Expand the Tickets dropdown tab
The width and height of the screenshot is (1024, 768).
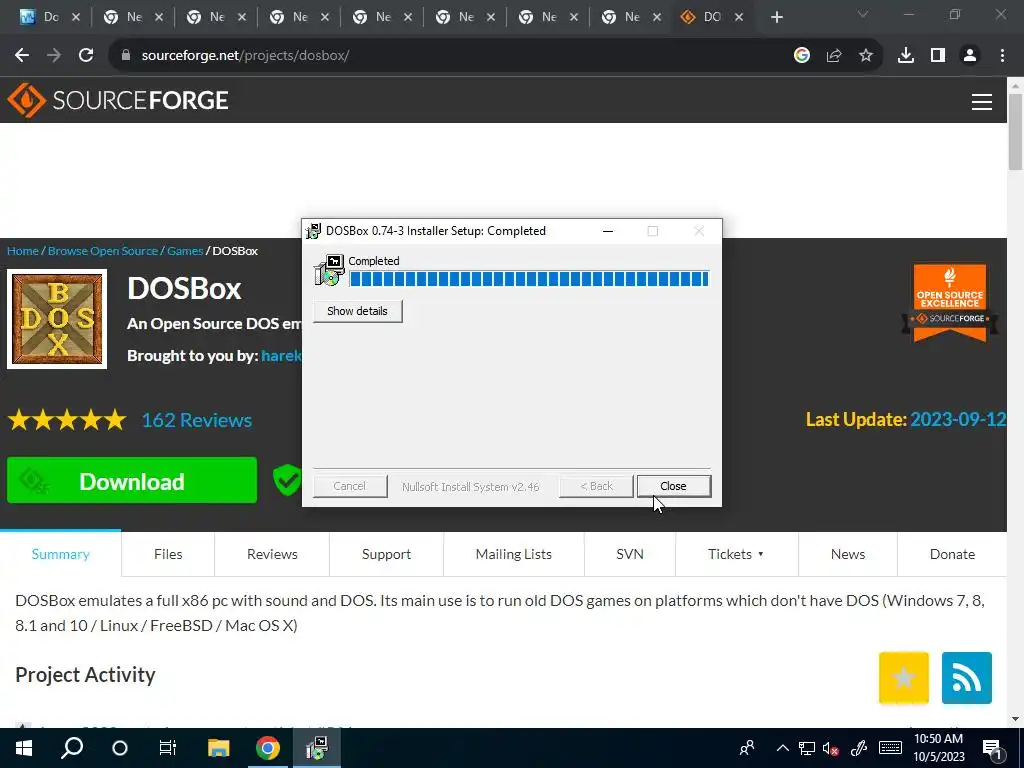737,554
